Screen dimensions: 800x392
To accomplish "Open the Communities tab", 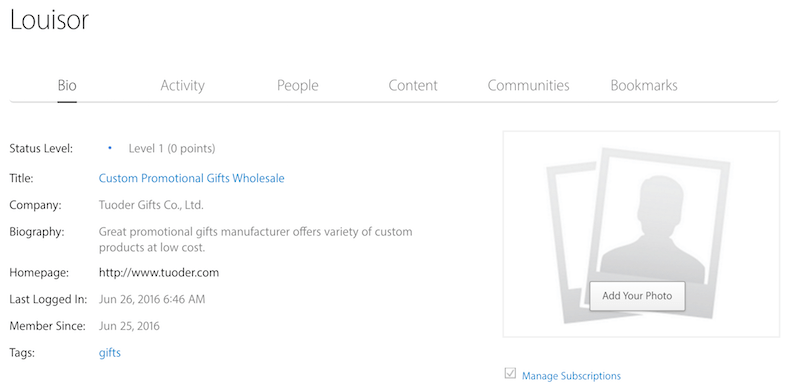I will [x=528, y=85].
